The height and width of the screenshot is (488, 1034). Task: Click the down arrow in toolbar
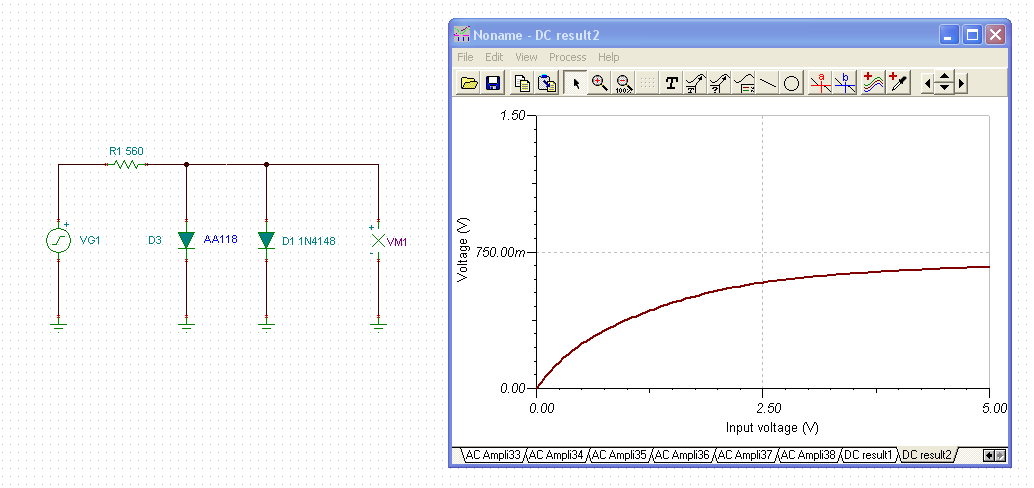point(945,88)
